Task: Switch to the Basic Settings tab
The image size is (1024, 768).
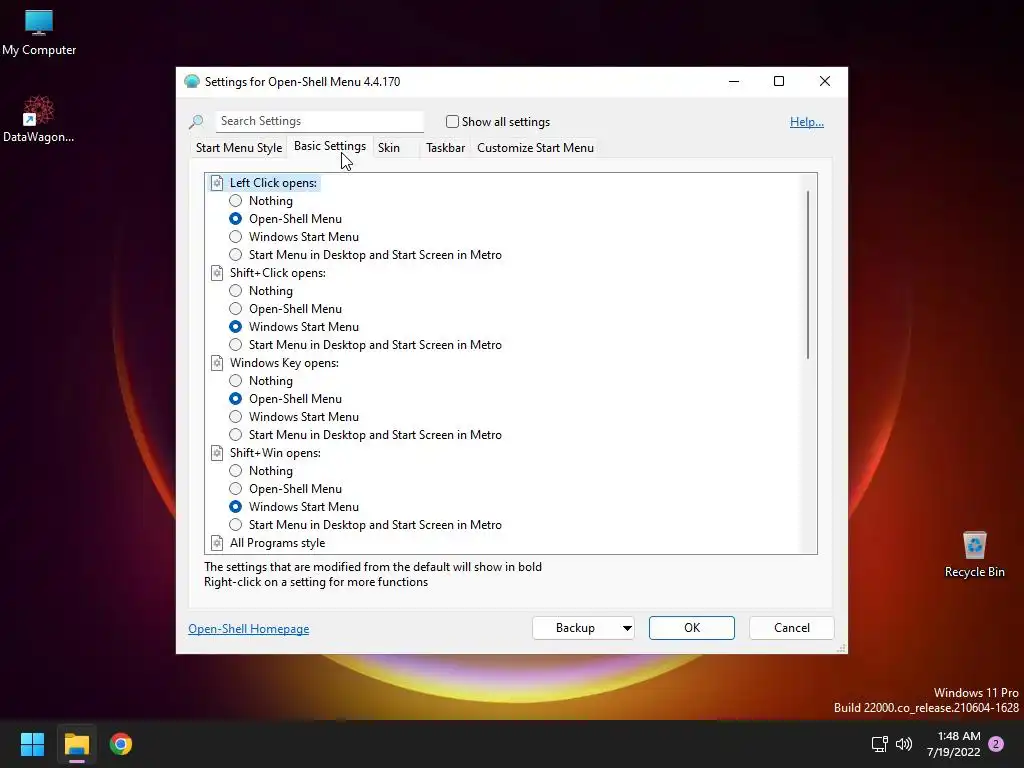Action: (x=330, y=146)
